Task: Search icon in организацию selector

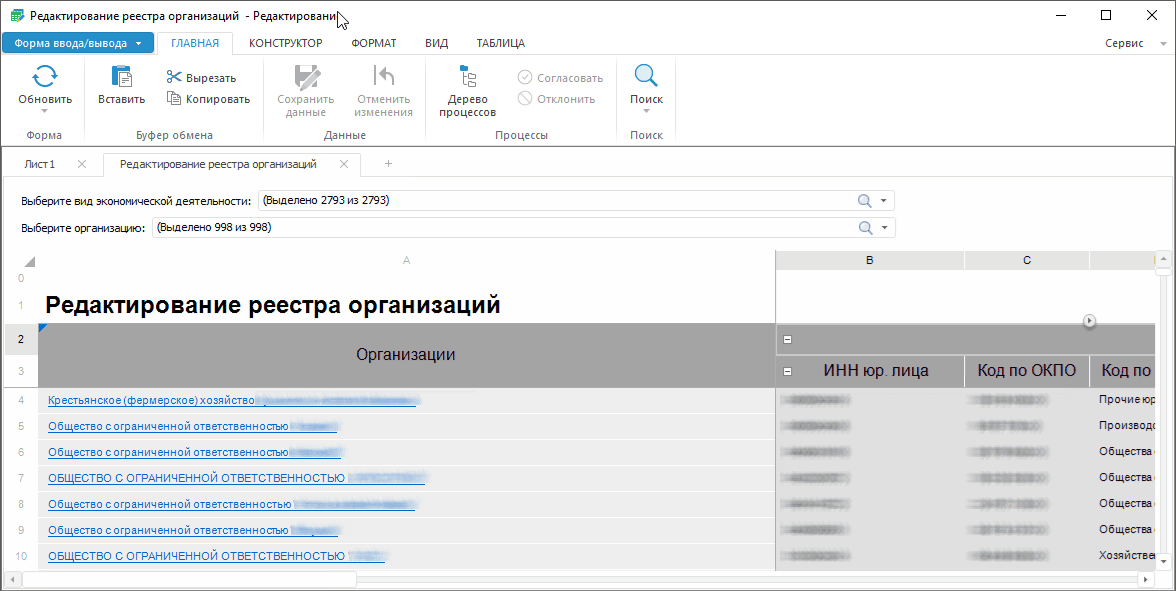Action: coord(866,227)
